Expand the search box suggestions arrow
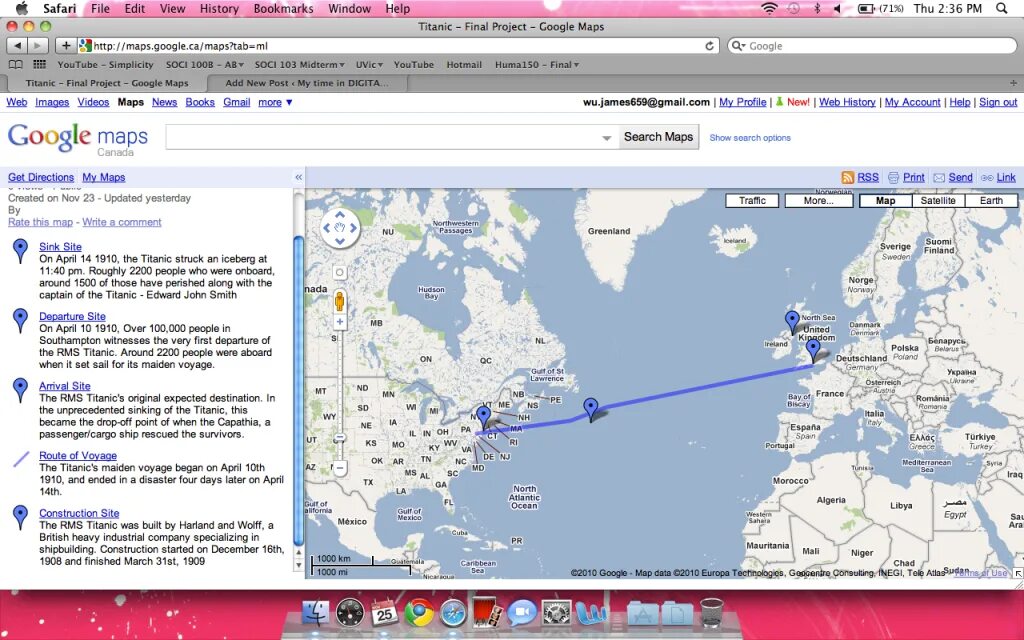 [607, 138]
